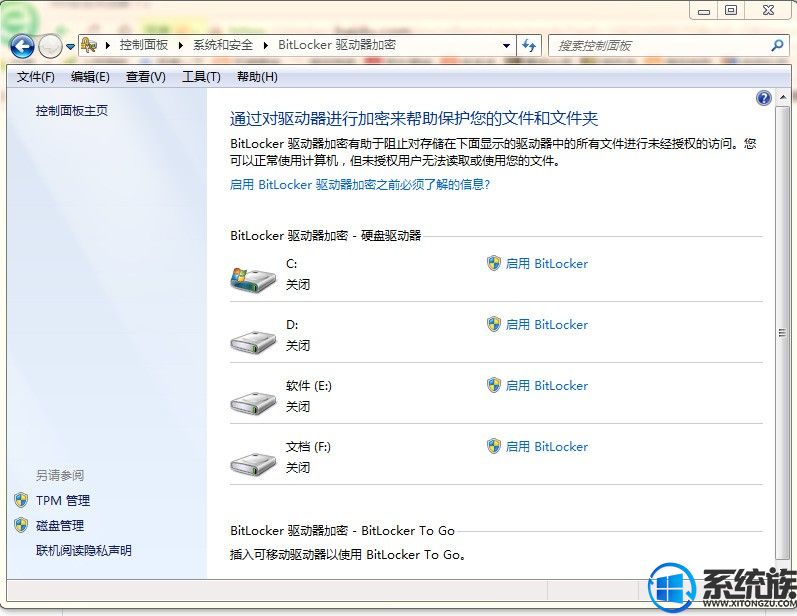Click 关闭 status under drive C:
The height and width of the screenshot is (616, 797).
click(298, 284)
